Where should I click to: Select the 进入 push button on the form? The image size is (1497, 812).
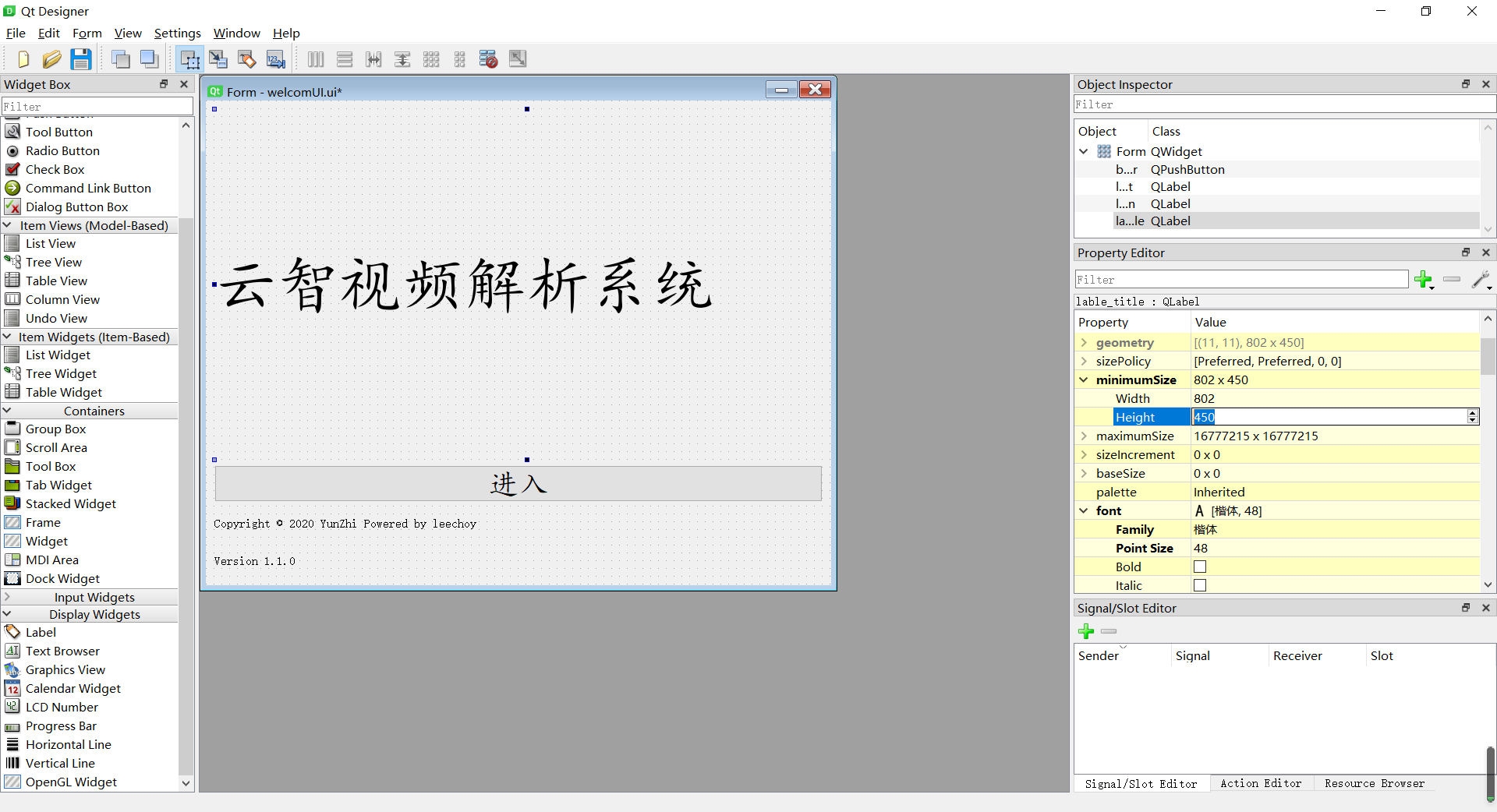[517, 483]
